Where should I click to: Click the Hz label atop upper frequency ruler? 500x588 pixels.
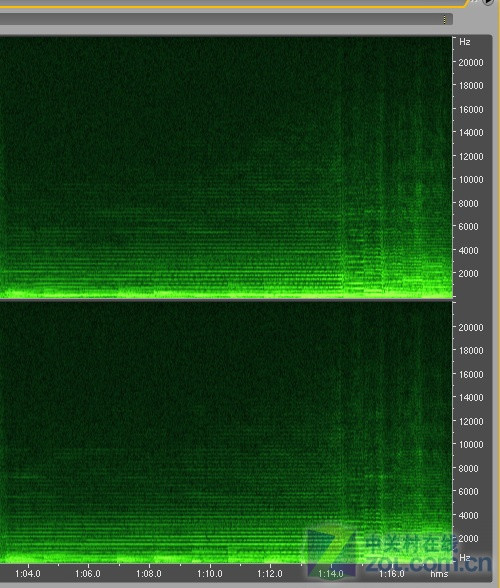[x=465, y=42]
